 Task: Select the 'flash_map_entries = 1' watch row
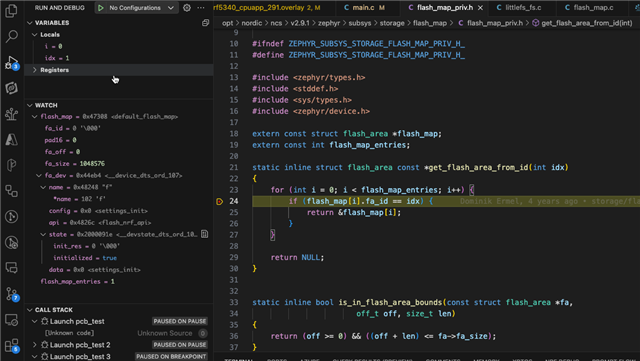[x=119, y=282]
